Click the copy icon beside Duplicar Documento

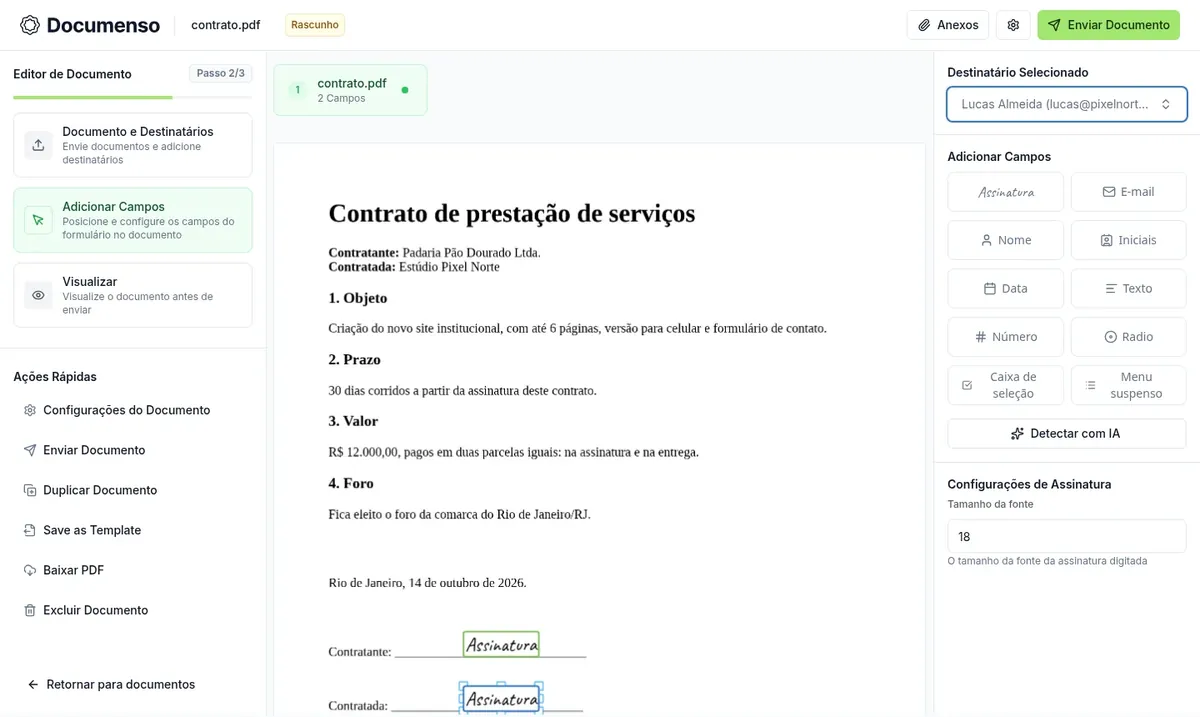(x=30, y=490)
